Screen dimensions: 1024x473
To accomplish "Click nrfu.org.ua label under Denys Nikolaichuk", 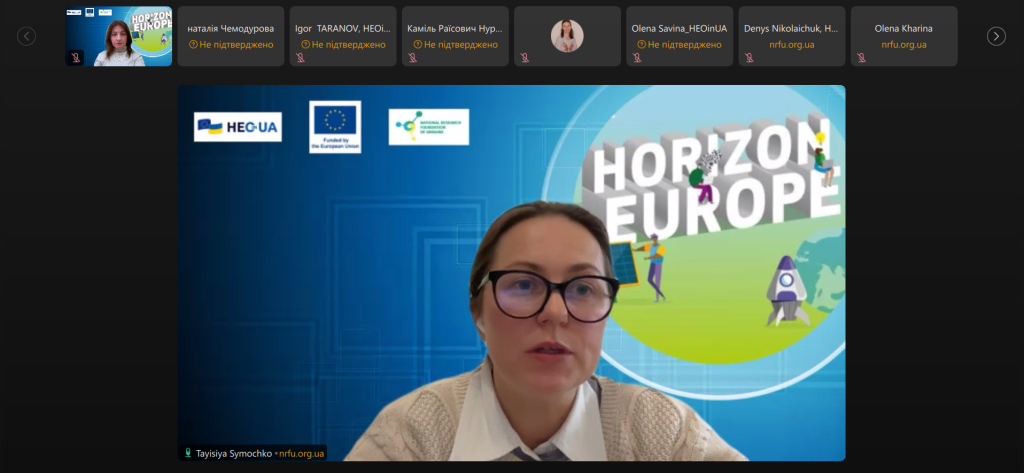I will coord(790,45).
